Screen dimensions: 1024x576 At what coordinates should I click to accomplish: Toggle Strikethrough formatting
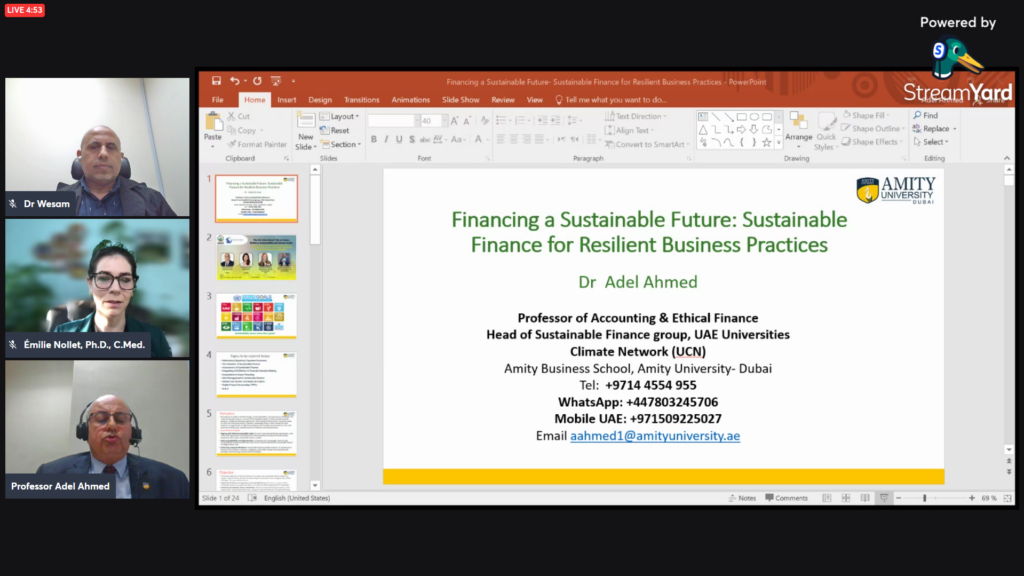424,139
